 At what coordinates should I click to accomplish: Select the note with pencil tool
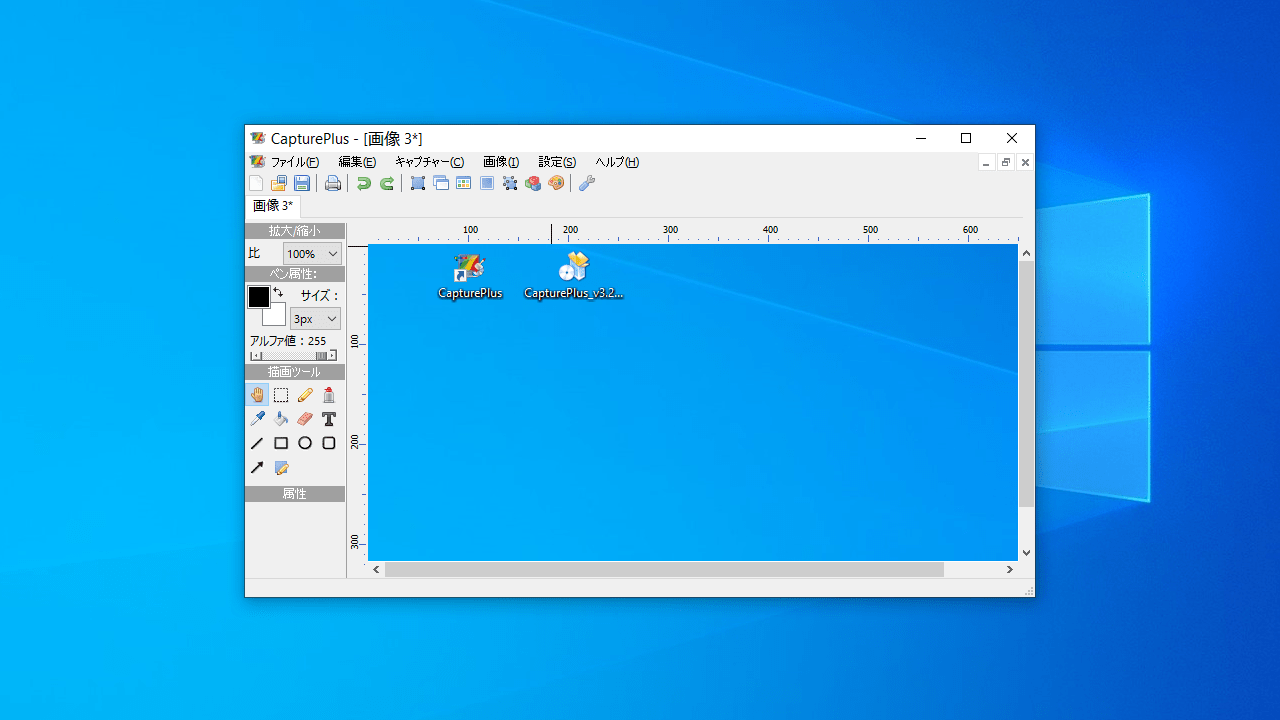click(x=281, y=467)
